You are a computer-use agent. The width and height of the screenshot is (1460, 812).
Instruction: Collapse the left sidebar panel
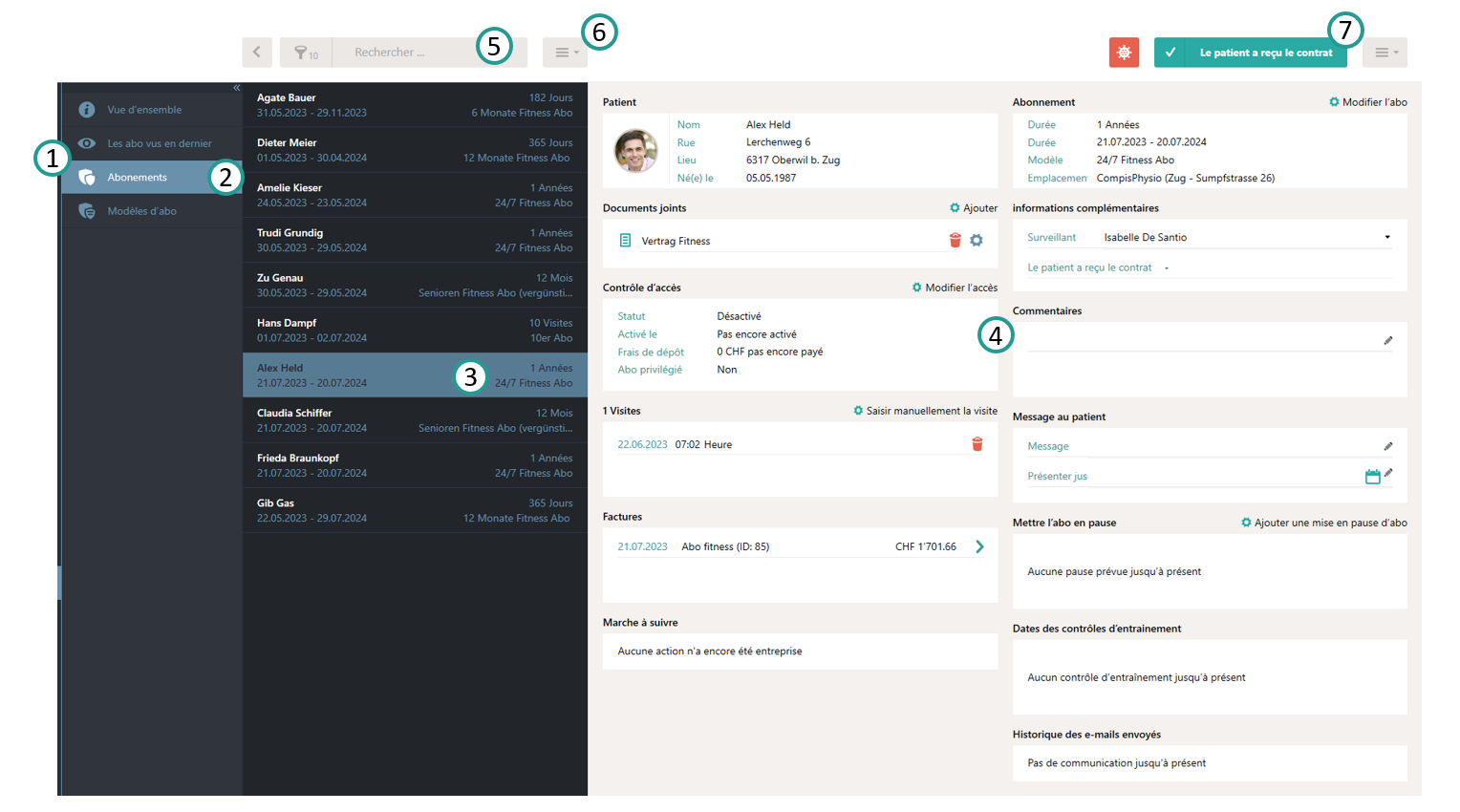coord(236,88)
